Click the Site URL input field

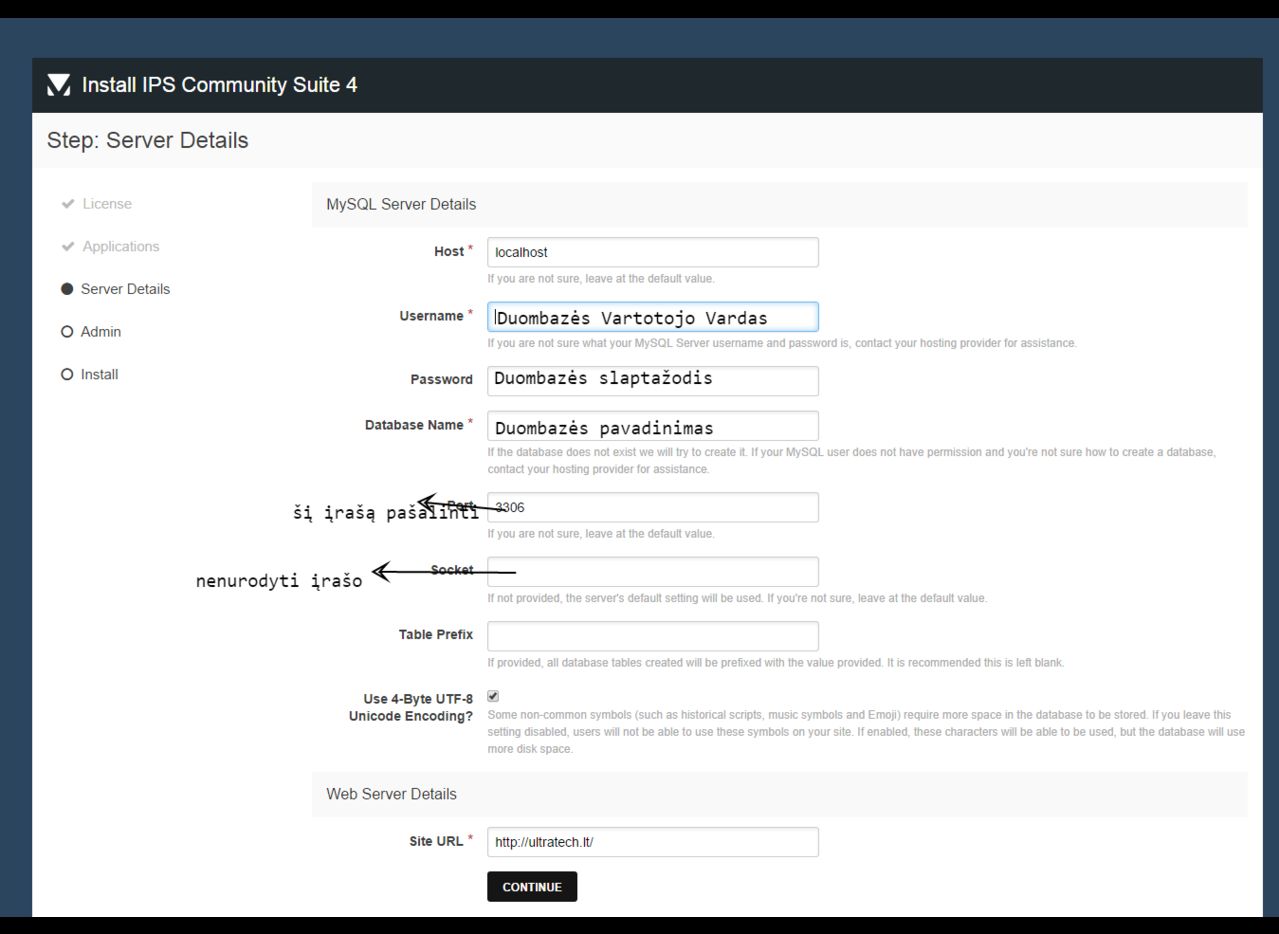[653, 842]
